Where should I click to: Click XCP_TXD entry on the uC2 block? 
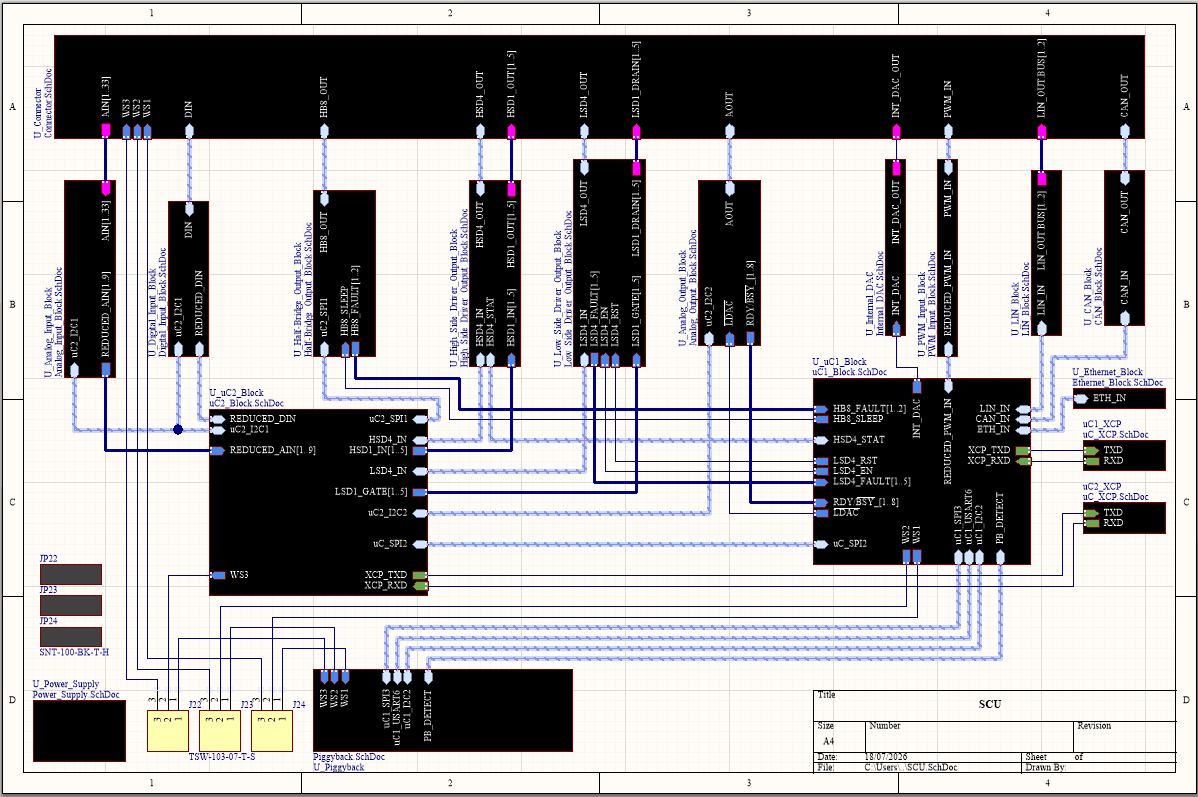click(x=396, y=575)
